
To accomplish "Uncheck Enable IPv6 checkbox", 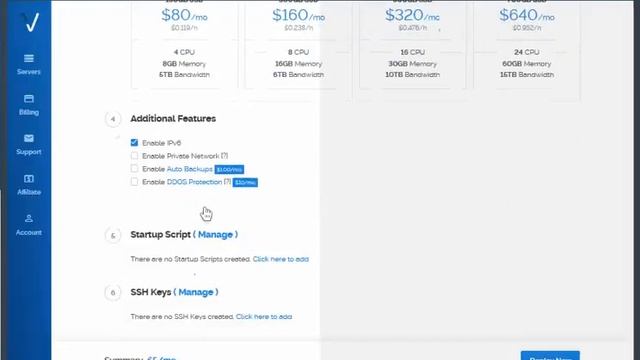I will 134,142.
